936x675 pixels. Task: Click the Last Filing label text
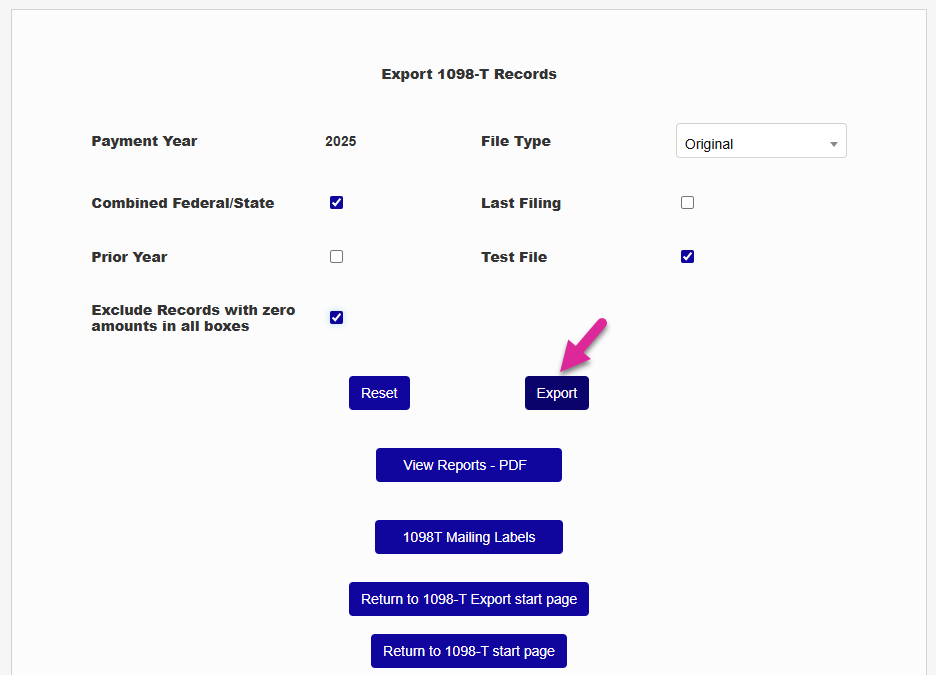pos(521,203)
